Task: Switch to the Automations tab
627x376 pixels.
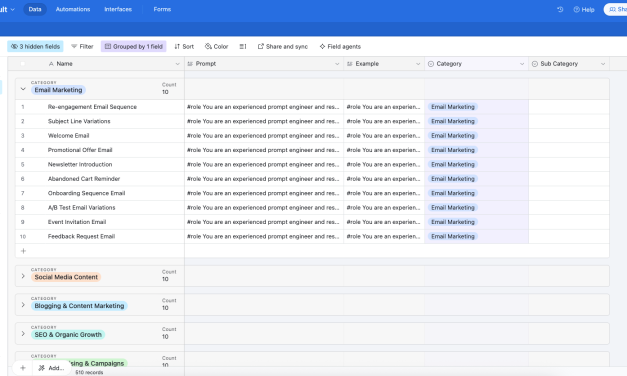Action: click(x=73, y=9)
